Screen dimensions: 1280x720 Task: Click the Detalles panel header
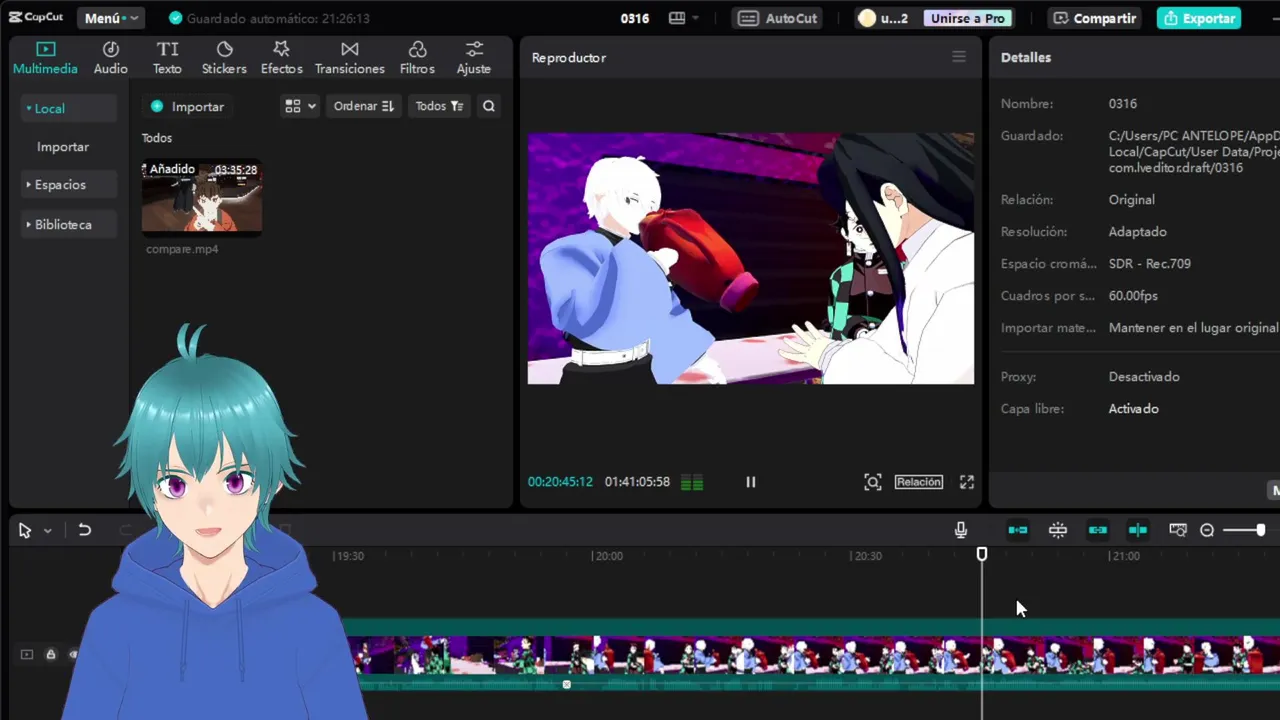(x=1026, y=57)
